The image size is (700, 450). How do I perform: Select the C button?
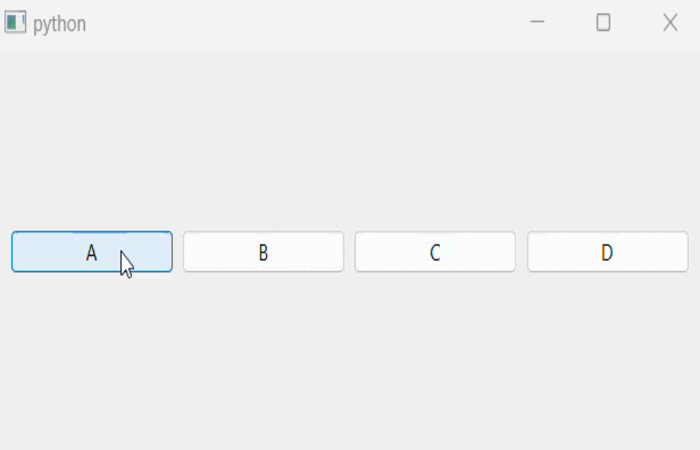coord(435,252)
